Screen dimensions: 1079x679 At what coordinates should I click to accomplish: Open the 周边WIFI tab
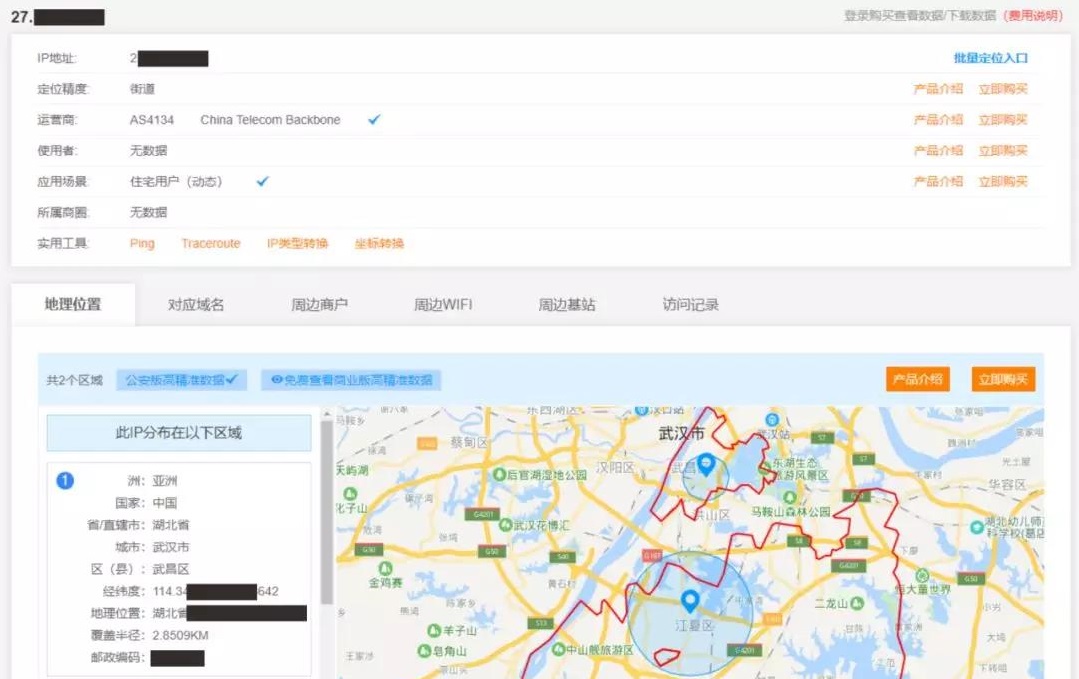443,305
